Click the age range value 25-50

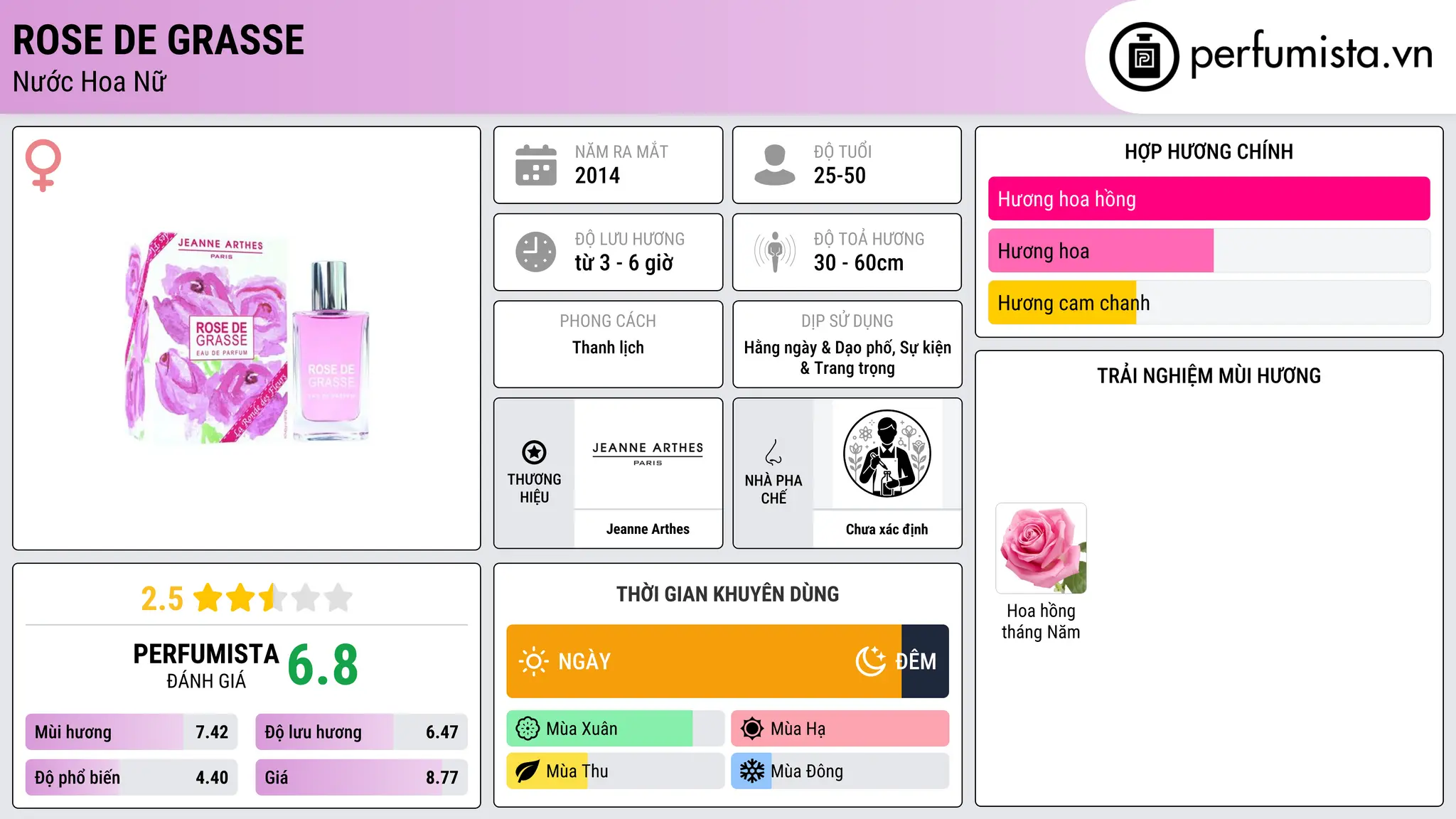[840, 176]
